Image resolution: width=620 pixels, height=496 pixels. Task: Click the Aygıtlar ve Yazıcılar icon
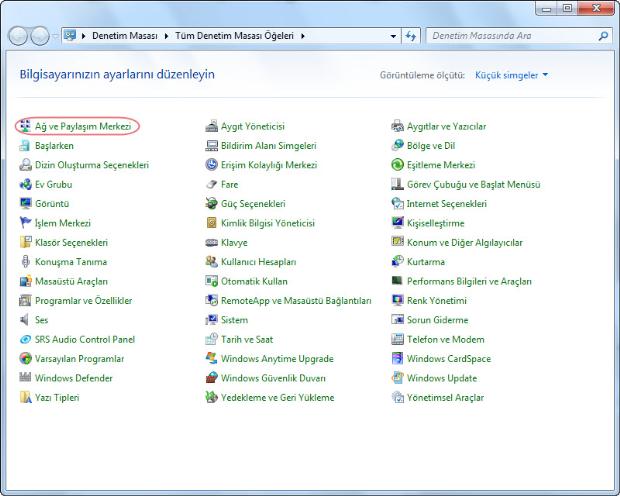pos(397,126)
